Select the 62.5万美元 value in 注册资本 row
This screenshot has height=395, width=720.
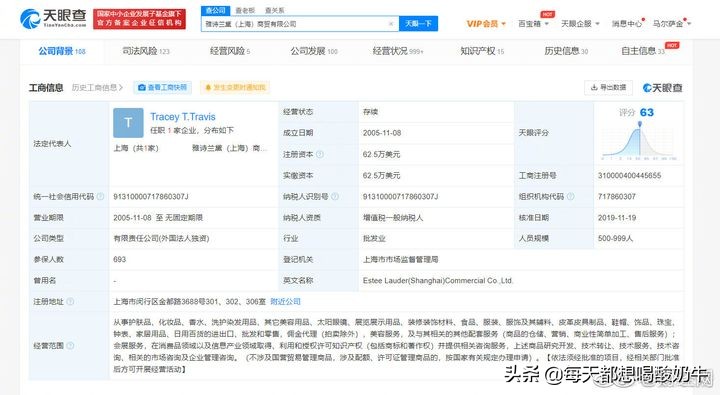coord(381,154)
